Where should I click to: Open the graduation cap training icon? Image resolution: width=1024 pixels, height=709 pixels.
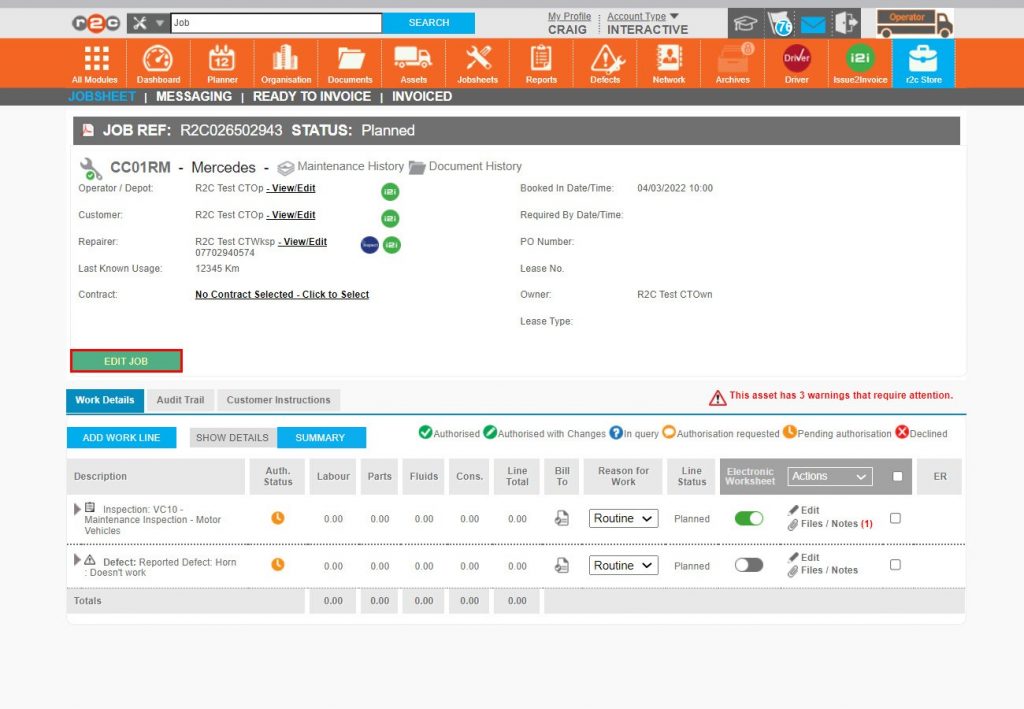[x=744, y=24]
